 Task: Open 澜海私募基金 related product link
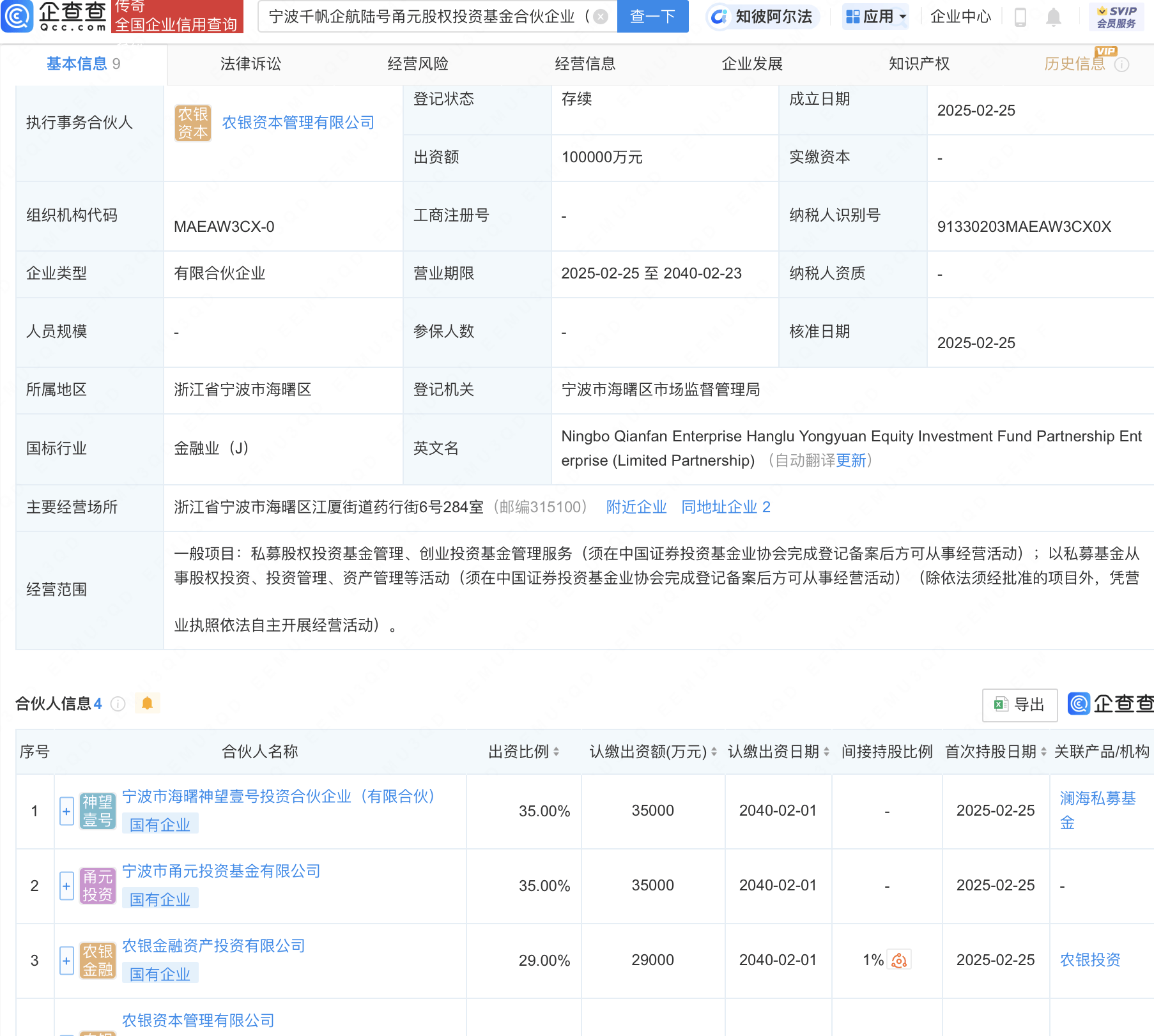tap(1097, 811)
